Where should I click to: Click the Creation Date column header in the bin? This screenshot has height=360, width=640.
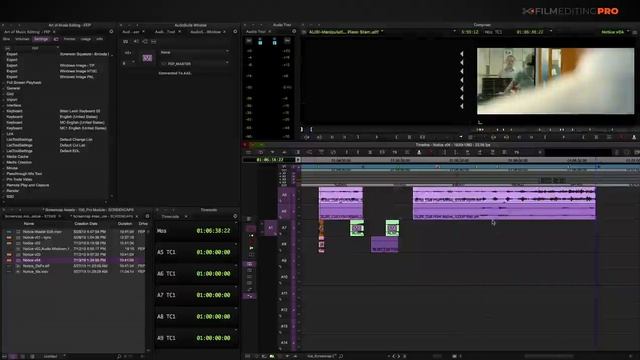pos(86,224)
